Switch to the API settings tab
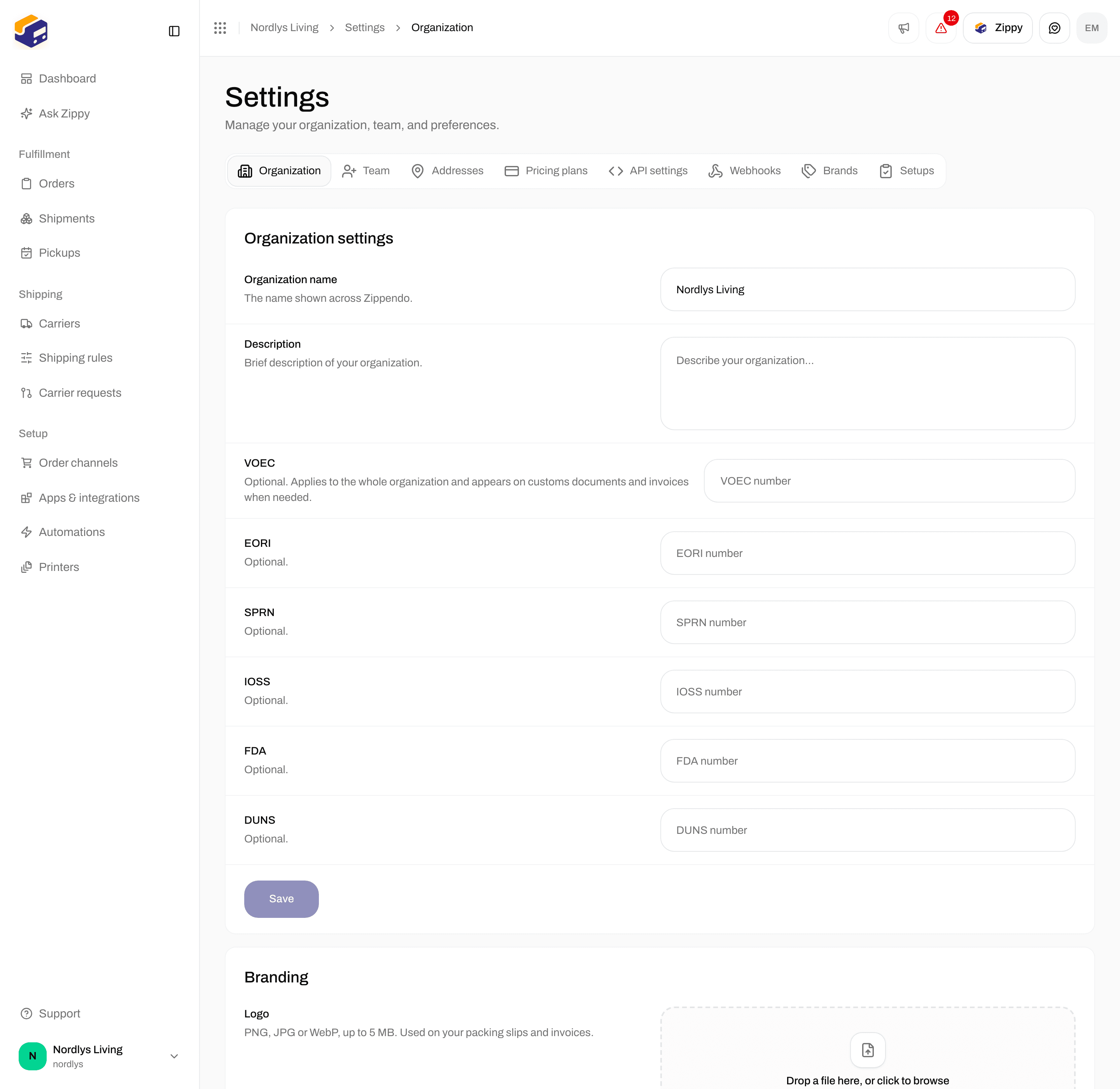Image resolution: width=1120 pixels, height=1089 pixels. 648,171
